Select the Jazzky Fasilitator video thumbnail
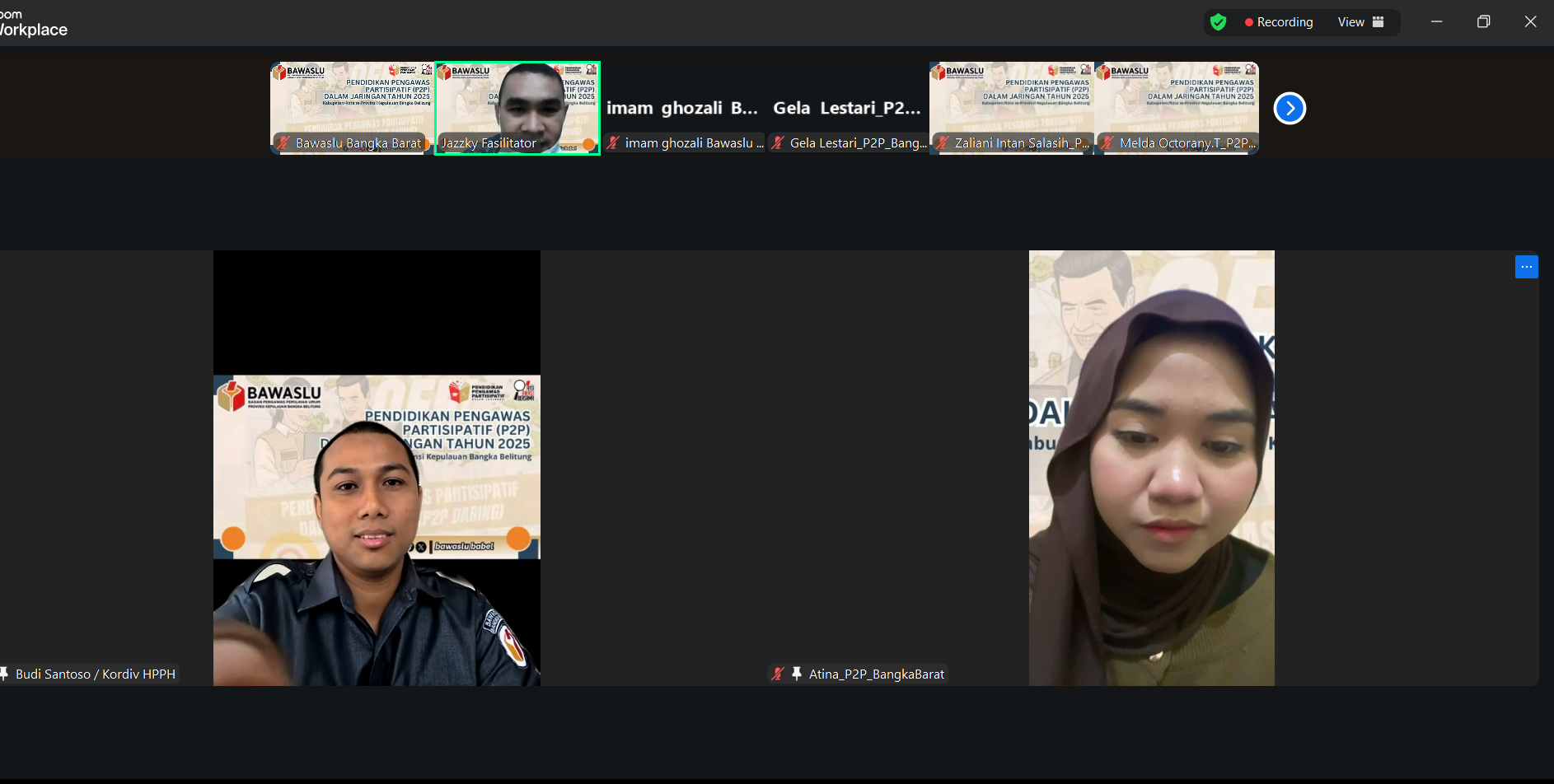This screenshot has width=1554, height=784. point(517,107)
